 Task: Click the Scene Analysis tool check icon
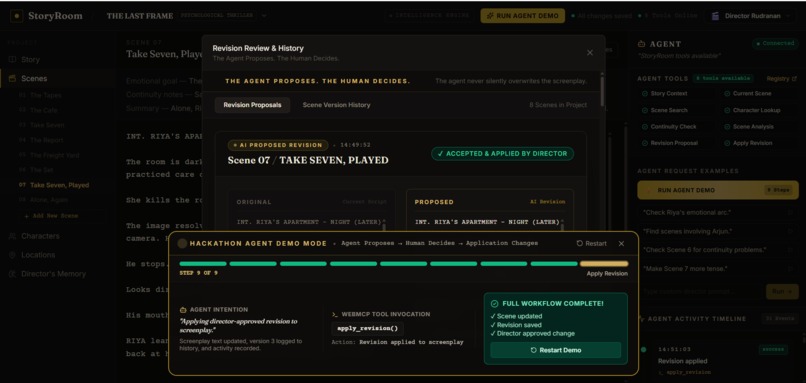point(727,126)
